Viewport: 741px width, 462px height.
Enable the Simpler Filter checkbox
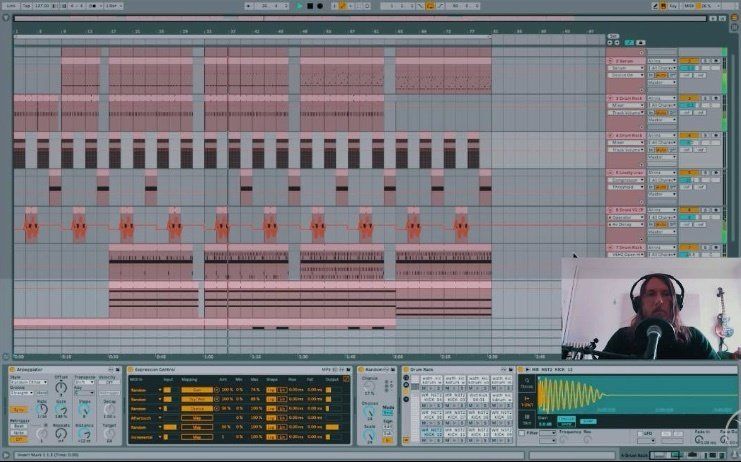522,433
